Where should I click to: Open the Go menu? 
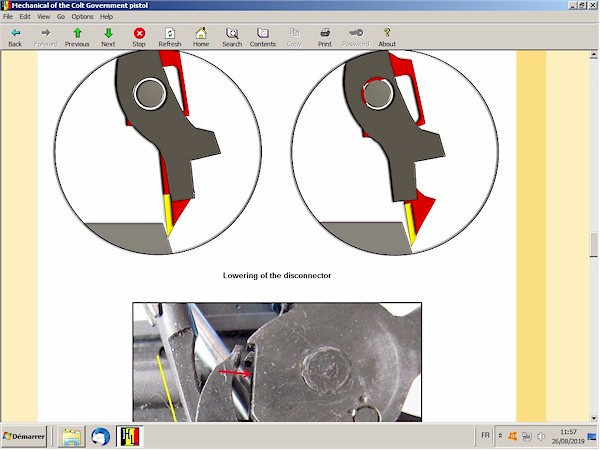(x=61, y=16)
